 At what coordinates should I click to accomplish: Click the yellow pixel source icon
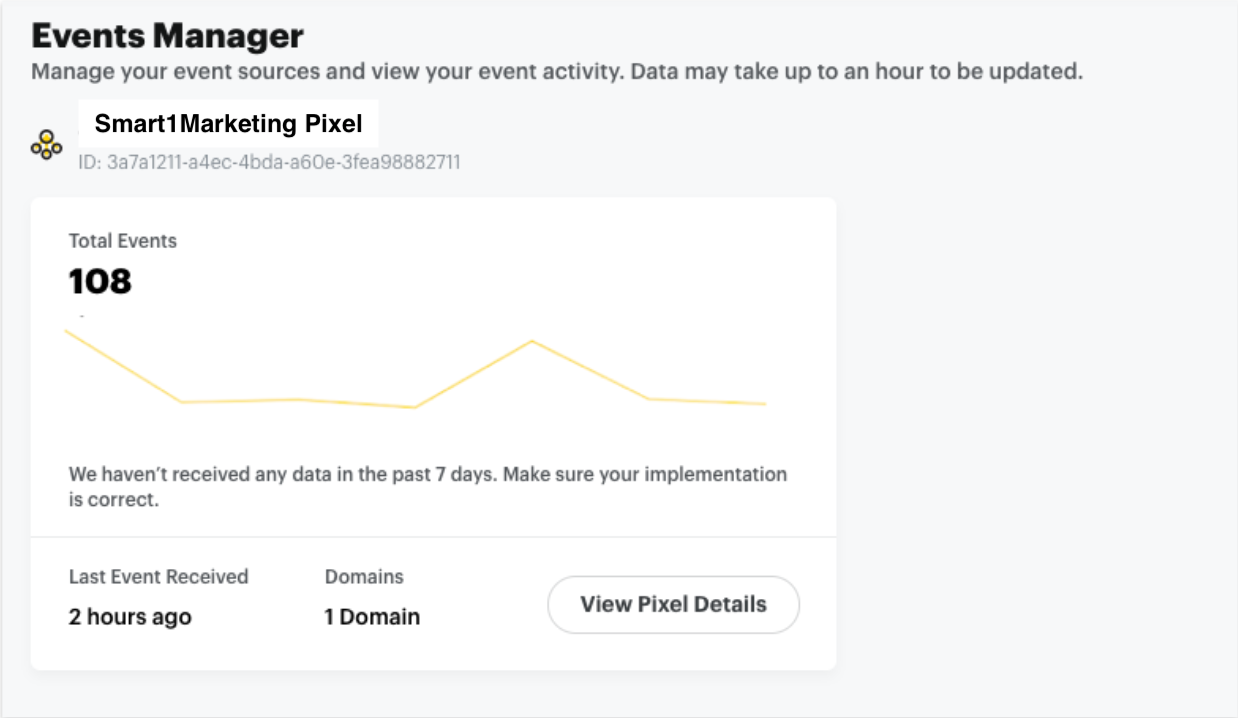coord(46,145)
